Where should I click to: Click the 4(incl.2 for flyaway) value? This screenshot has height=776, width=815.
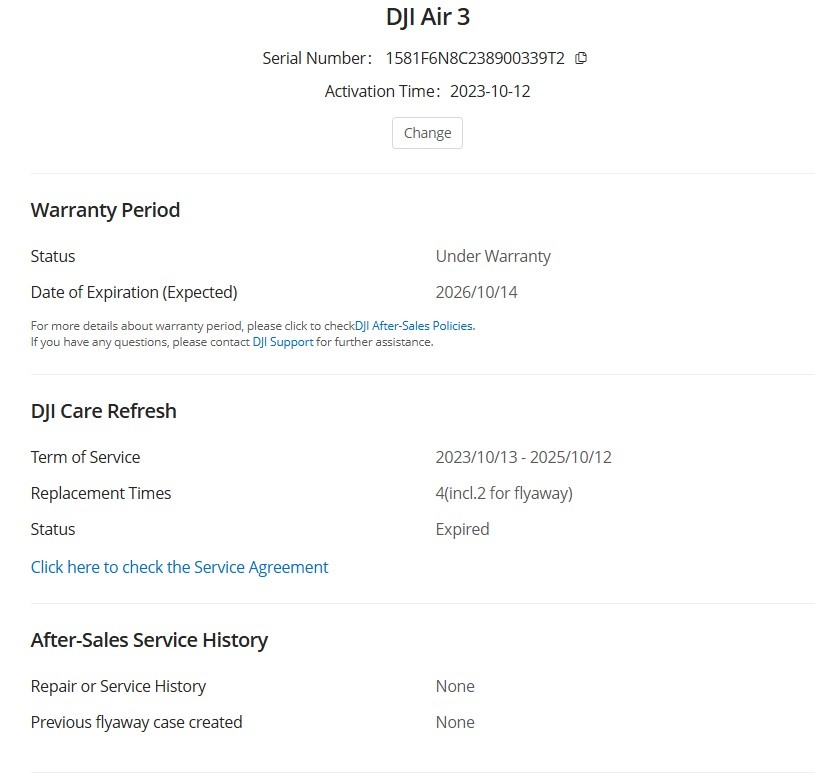click(x=504, y=493)
